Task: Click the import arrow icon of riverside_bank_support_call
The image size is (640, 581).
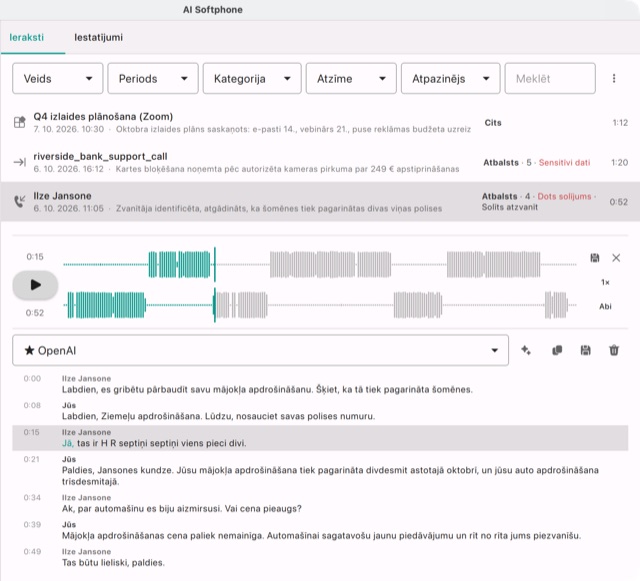Action: coord(20,163)
